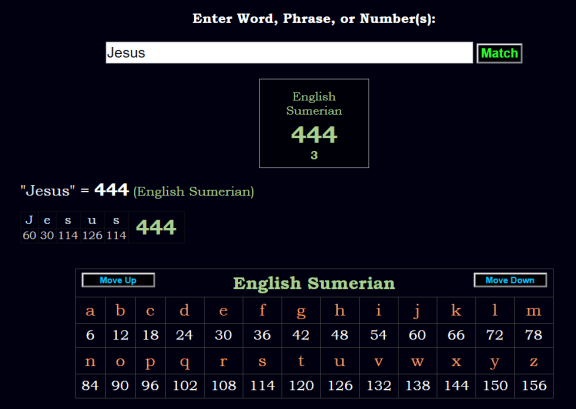Screen dimensions: 576x409
Task: Click the green 444 total in breakdown table
Action: pyautogui.click(x=156, y=227)
